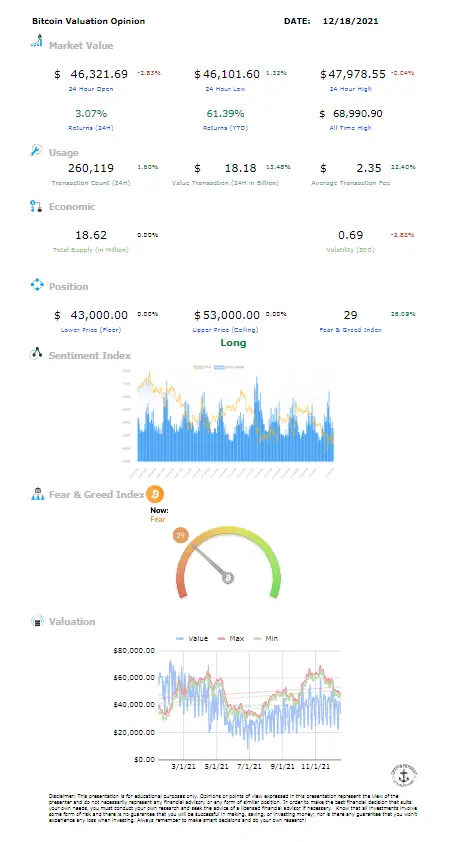Click the 3/1/21 date axis label
459x842 pixels.
click(x=184, y=767)
